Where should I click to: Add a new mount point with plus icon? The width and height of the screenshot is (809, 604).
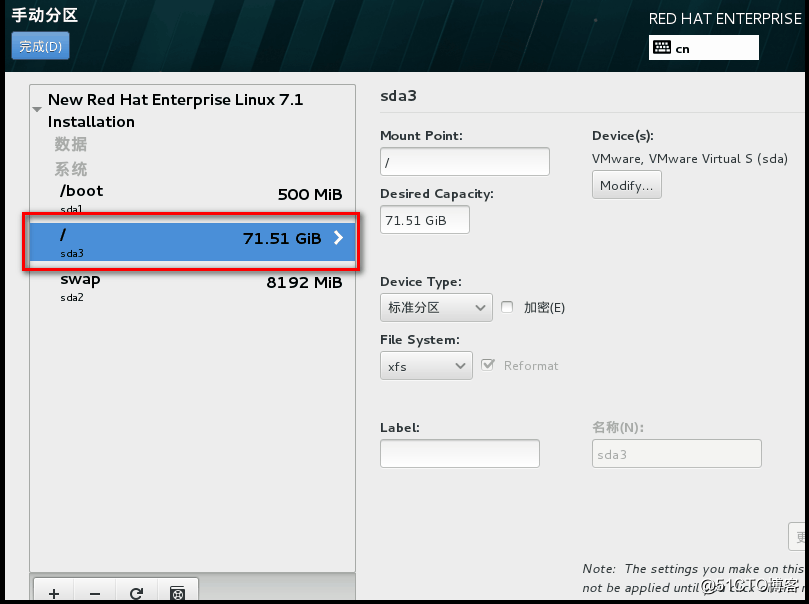(54, 593)
